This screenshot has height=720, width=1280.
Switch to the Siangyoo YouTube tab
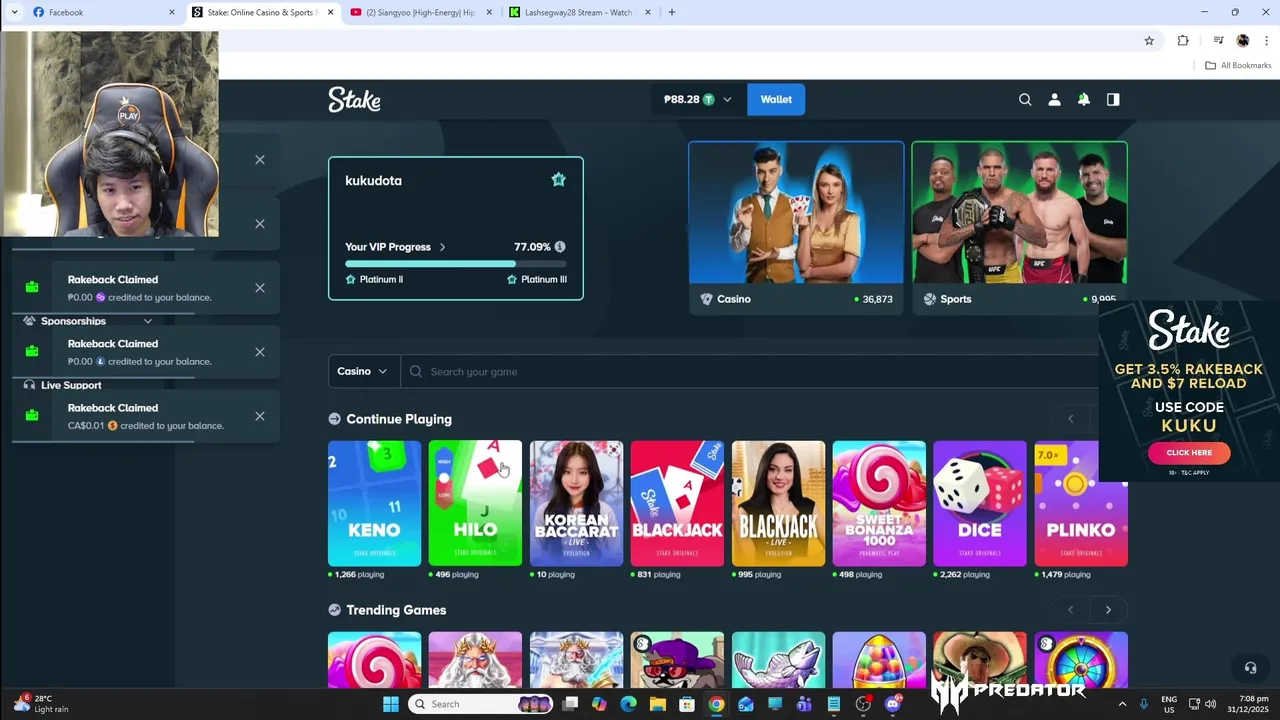pyautogui.click(x=420, y=12)
